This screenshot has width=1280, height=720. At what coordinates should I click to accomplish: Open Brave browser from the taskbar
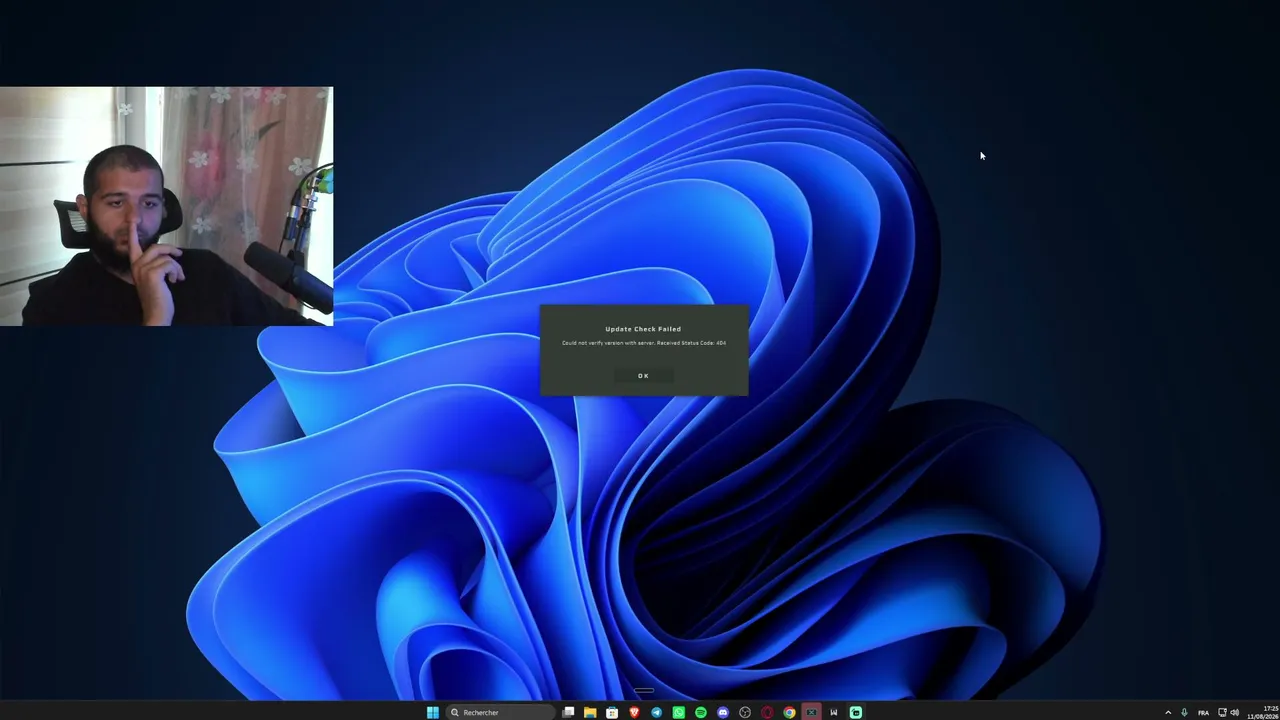634,712
